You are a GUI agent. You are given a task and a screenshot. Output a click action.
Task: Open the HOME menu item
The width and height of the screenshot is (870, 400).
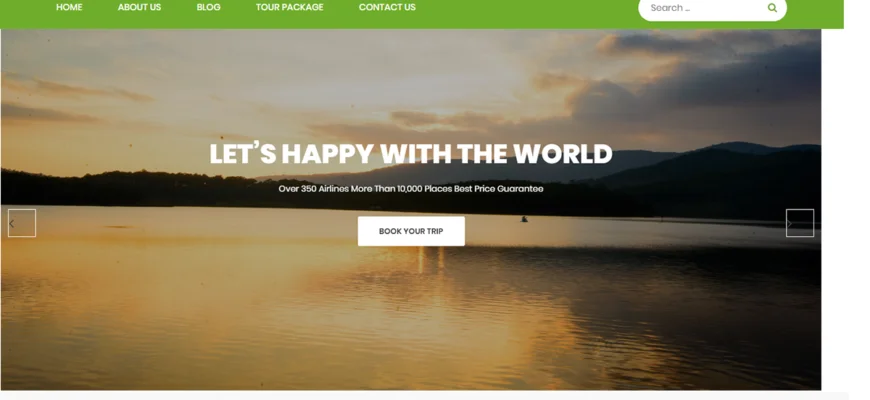coord(69,7)
